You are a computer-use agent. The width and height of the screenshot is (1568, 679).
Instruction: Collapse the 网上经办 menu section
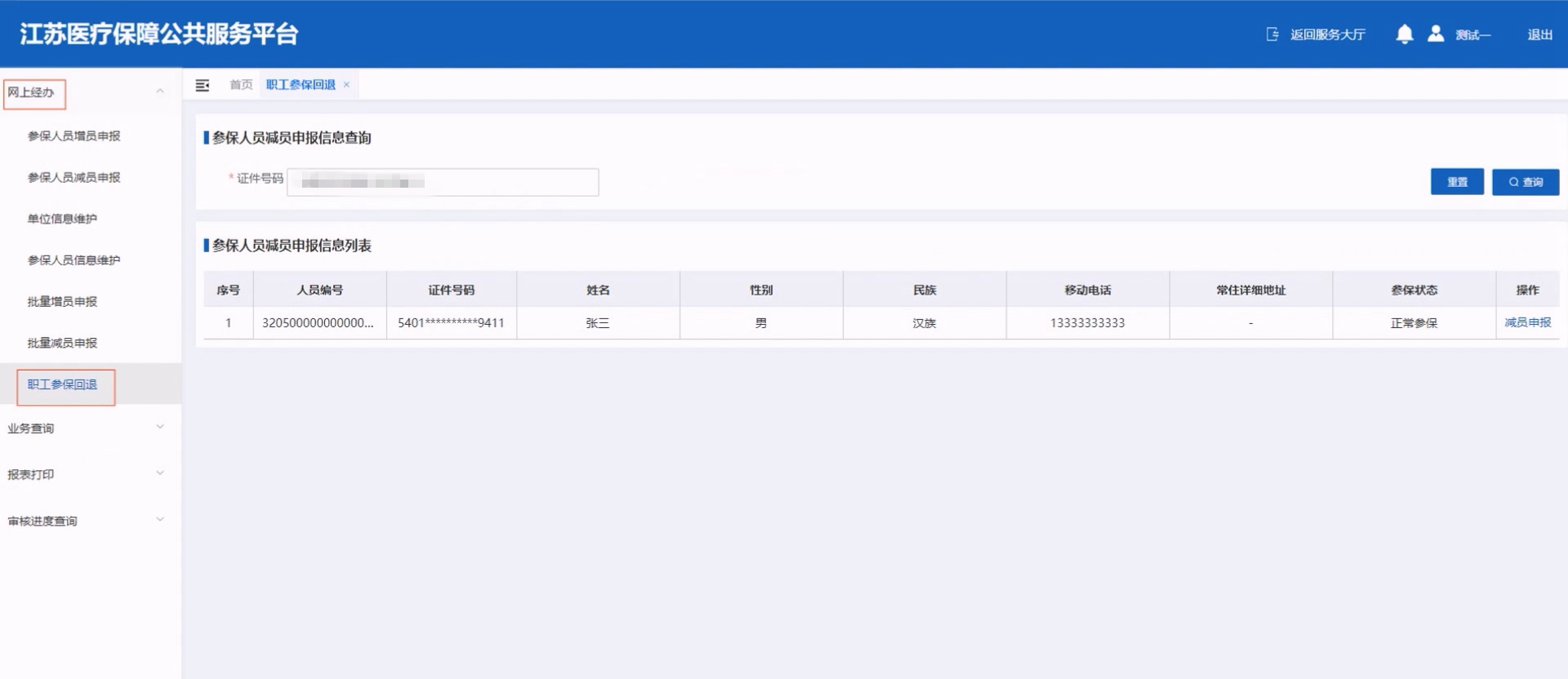pos(160,91)
